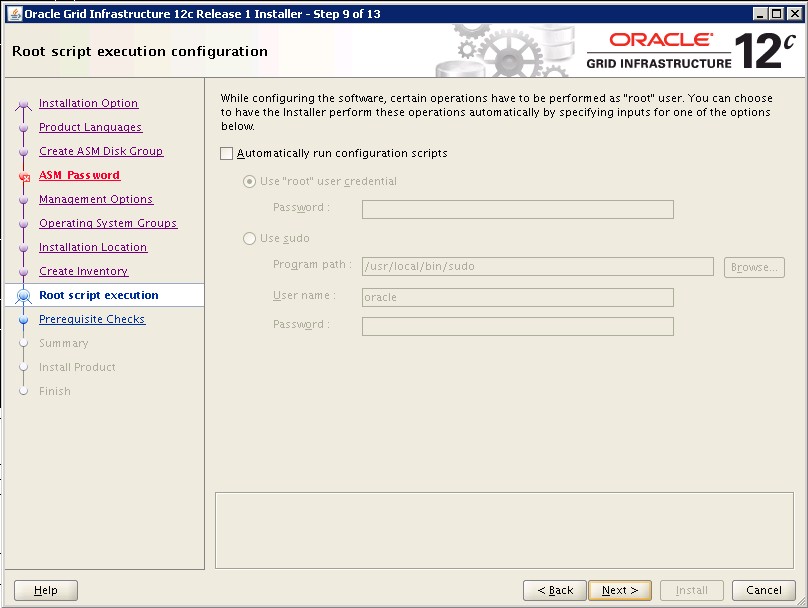The width and height of the screenshot is (808, 608).
Task: Click the Install Product step label
Action: (77, 367)
